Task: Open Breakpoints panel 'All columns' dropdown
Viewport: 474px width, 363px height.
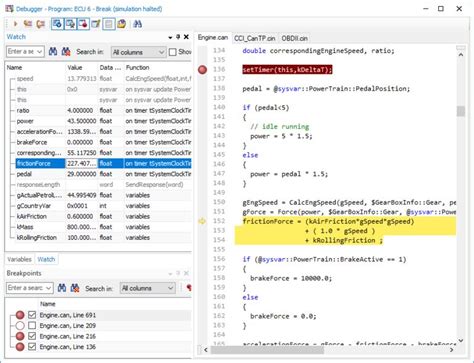Action: click(170, 288)
